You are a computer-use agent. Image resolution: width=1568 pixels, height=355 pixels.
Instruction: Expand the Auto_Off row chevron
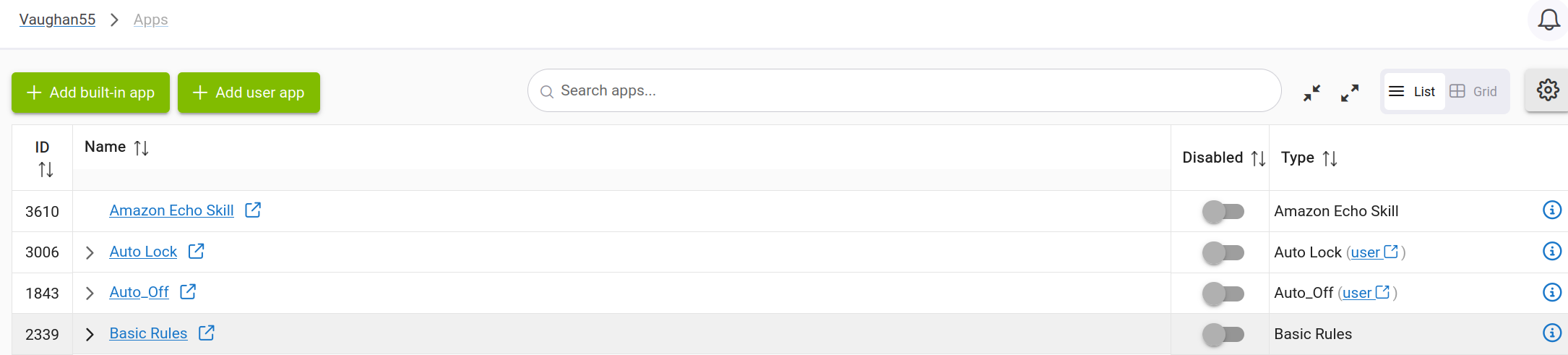(90, 293)
